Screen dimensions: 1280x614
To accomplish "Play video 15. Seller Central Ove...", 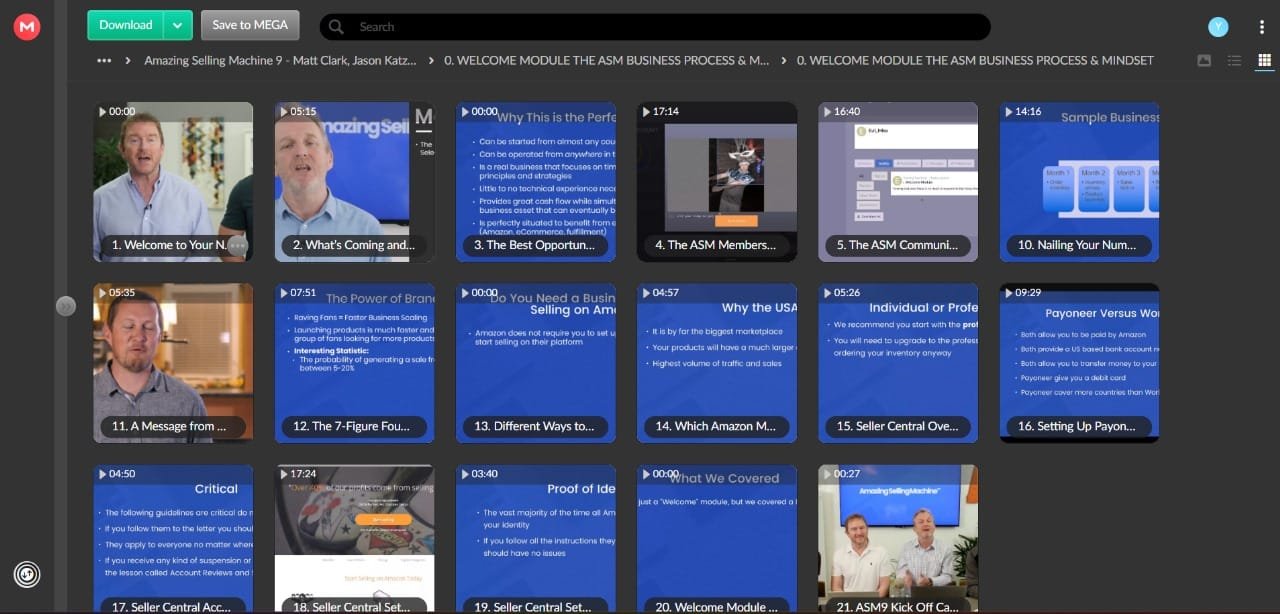I will point(899,363).
